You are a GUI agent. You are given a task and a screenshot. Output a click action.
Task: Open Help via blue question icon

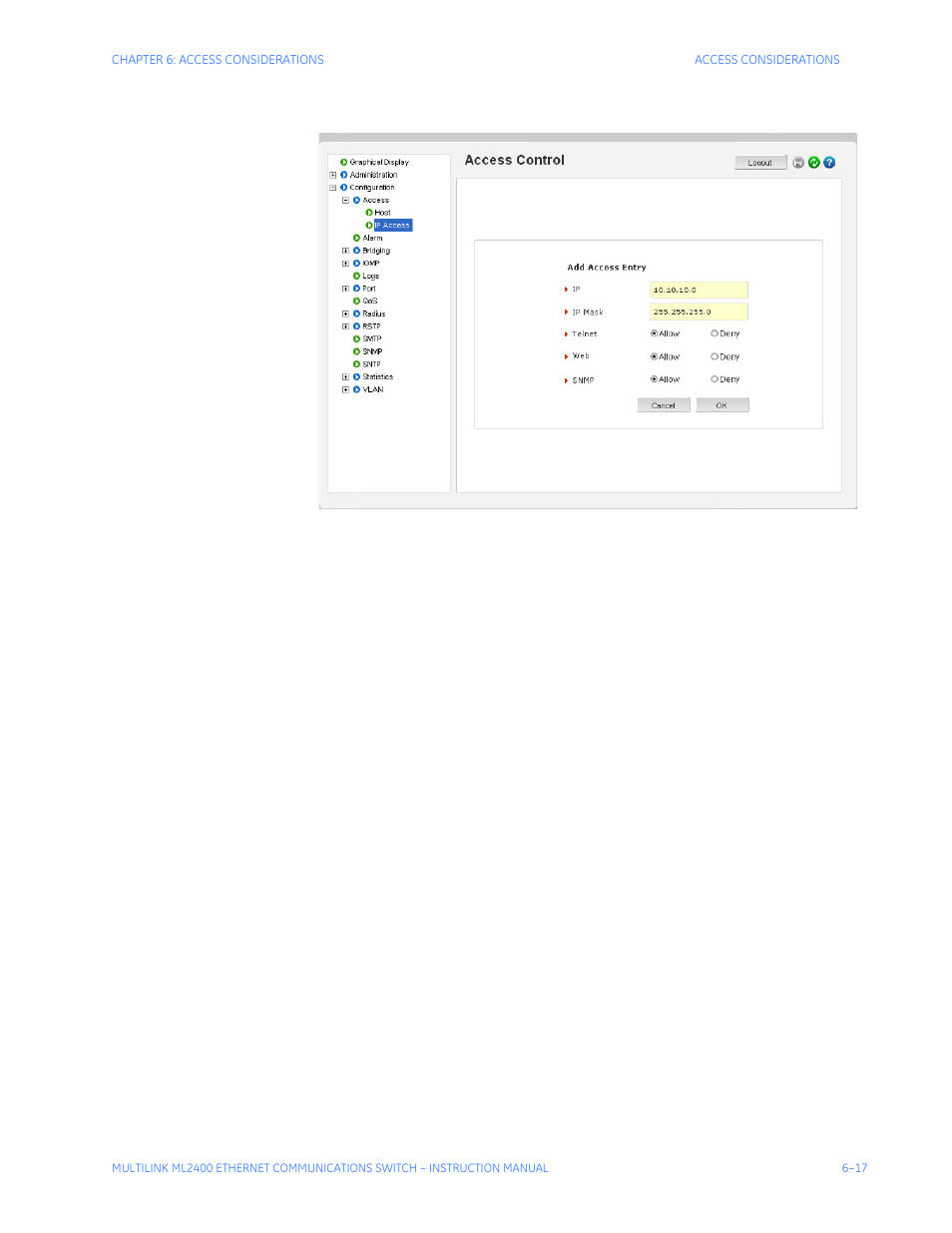pyautogui.click(x=829, y=163)
